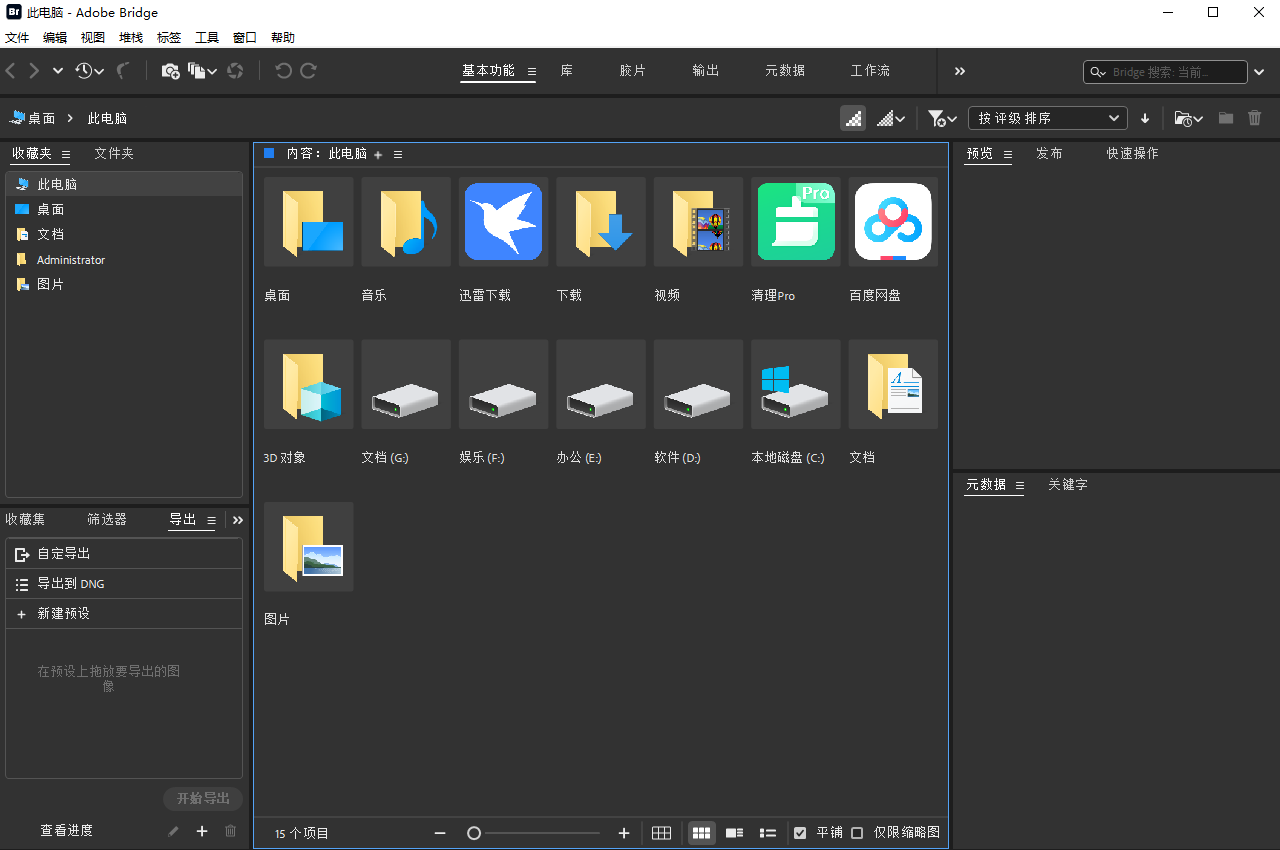The height and width of the screenshot is (850, 1280).
Task: Select the delete (trash) icon
Action: [1255, 118]
